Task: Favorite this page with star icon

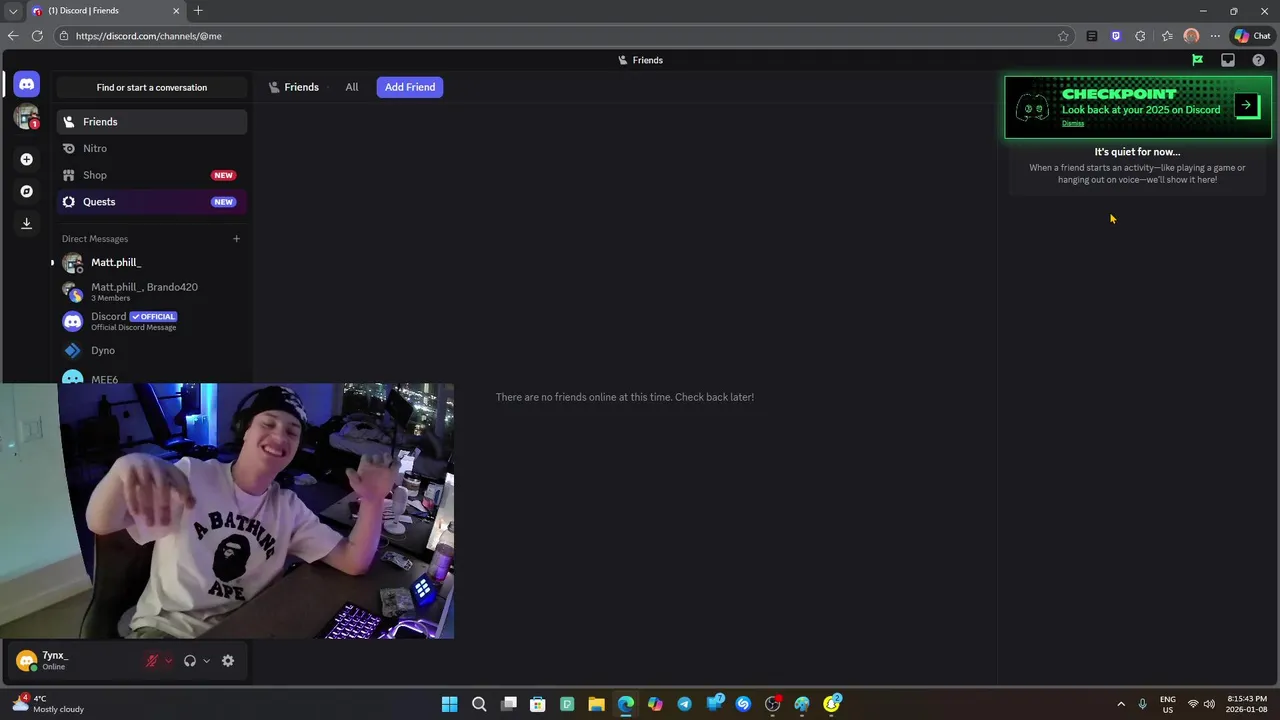Action: click(1063, 36)
